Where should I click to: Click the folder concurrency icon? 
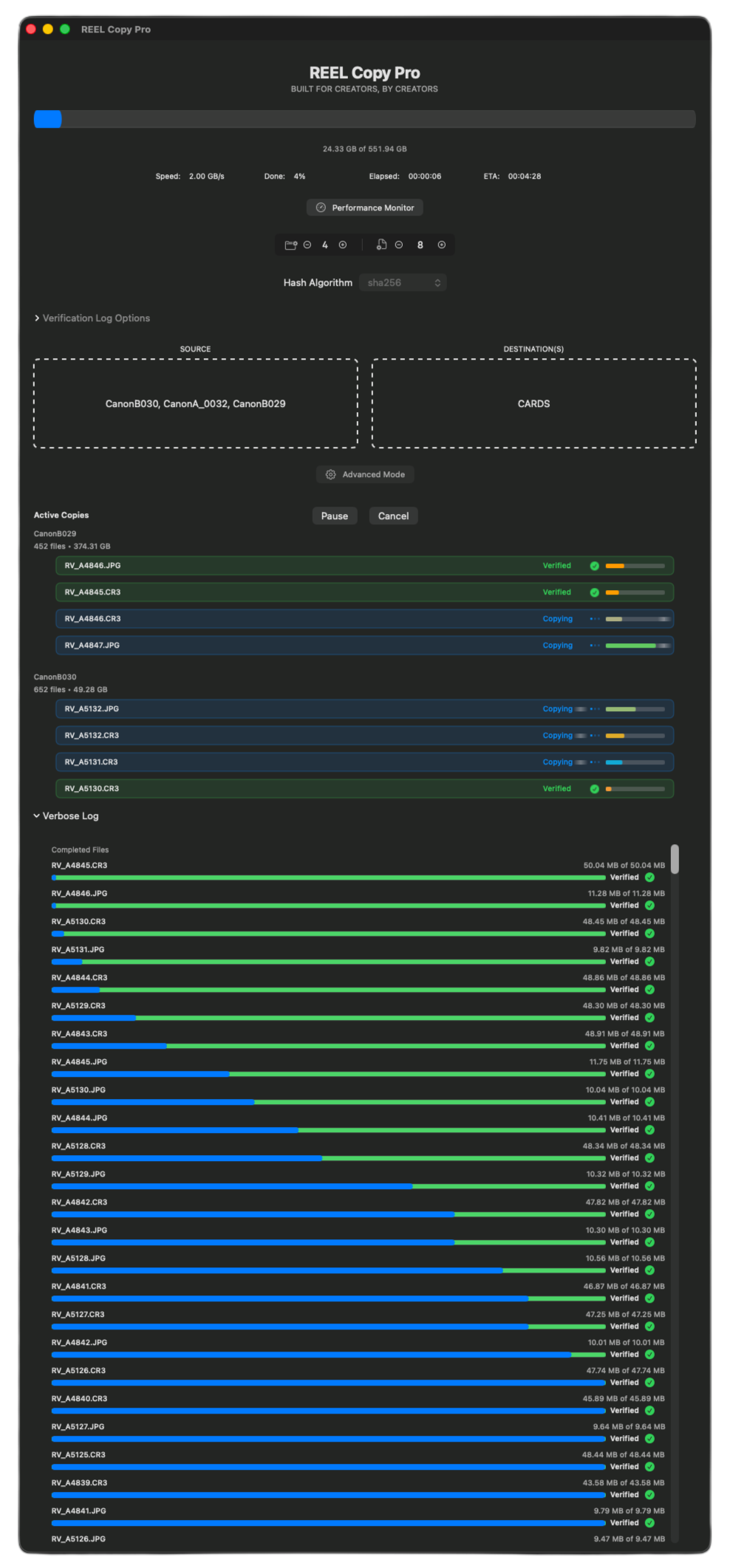click(x=290, y=245)
